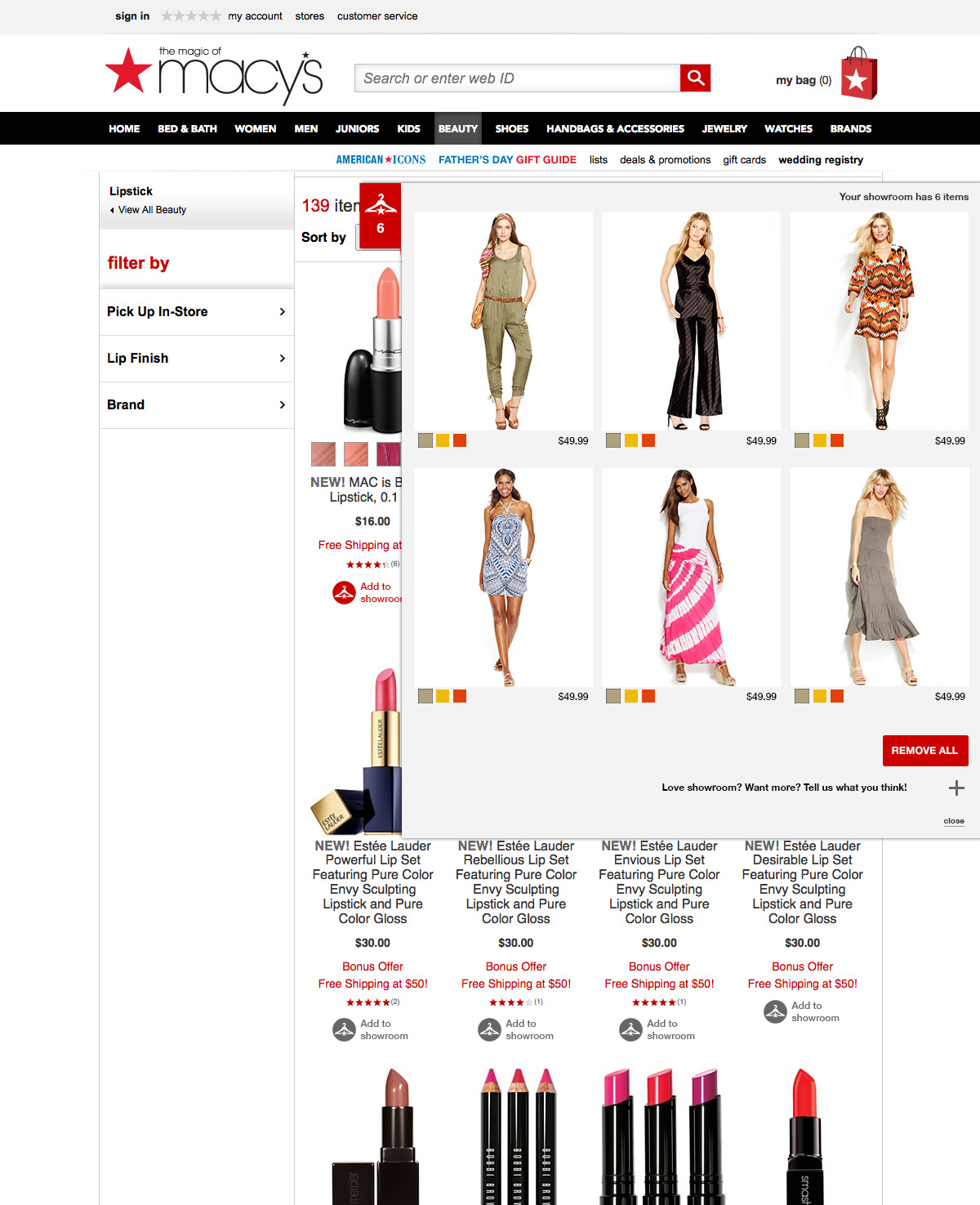Select orange swatch under orange print dress

pos(837,440)
